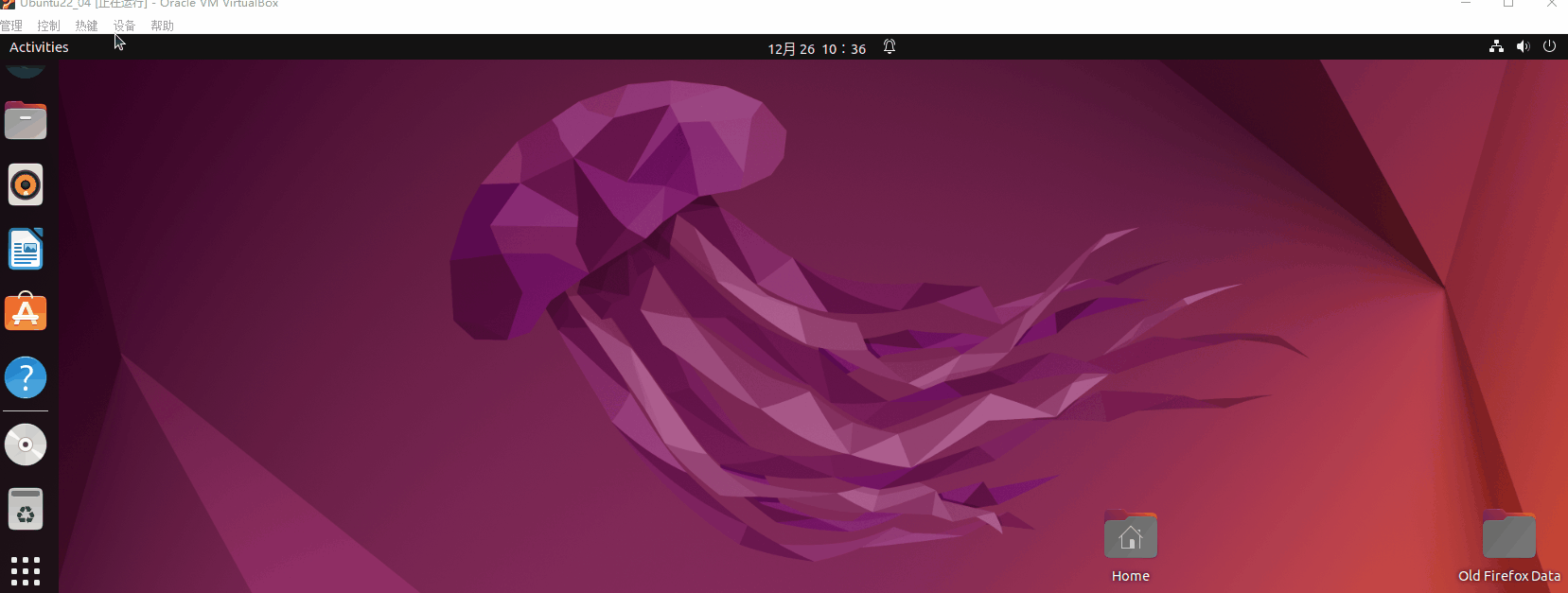Open the clock showing 12月26 10:36
This screenshot has height=593, width=1568.
click(817, 48)
